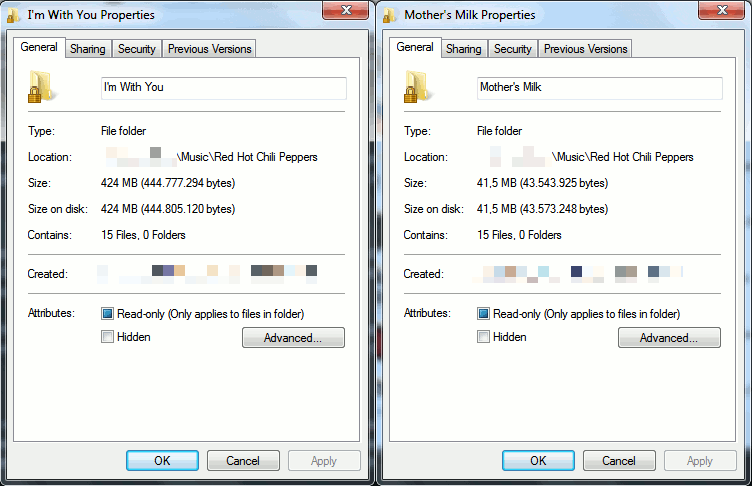752x486 pixels.
Task: Enable Hidden attribute for Mother's Milk folder
Action: click(483, 337)
